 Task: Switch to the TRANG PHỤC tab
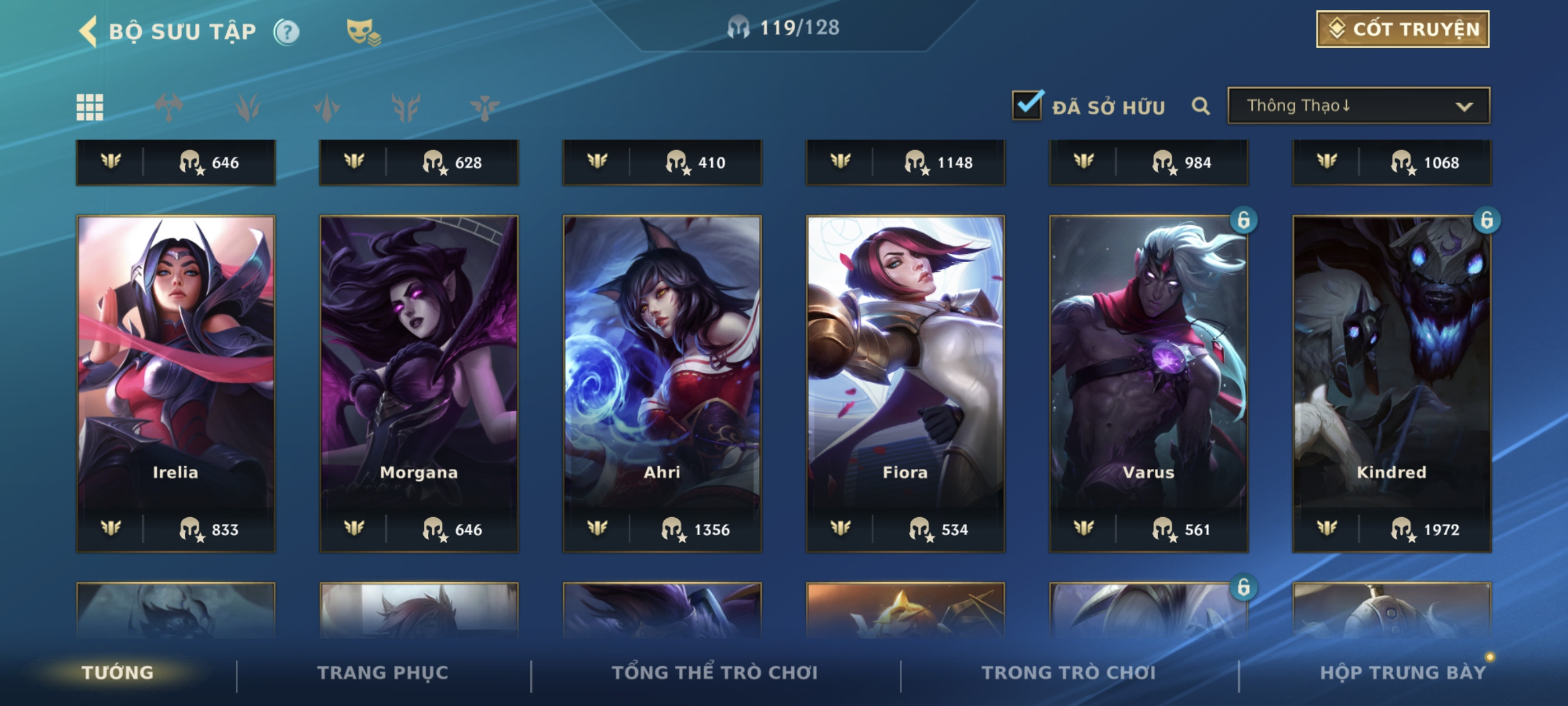click(x=382, y=672)
